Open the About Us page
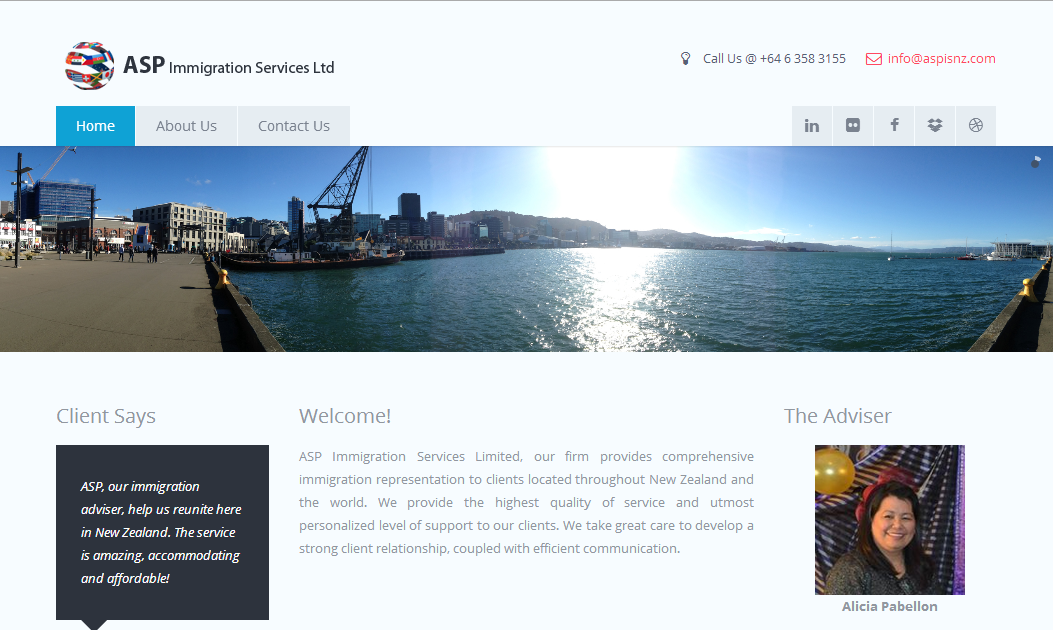The image size is (1053, 630). pyautogui.click(x=186, y=126)
